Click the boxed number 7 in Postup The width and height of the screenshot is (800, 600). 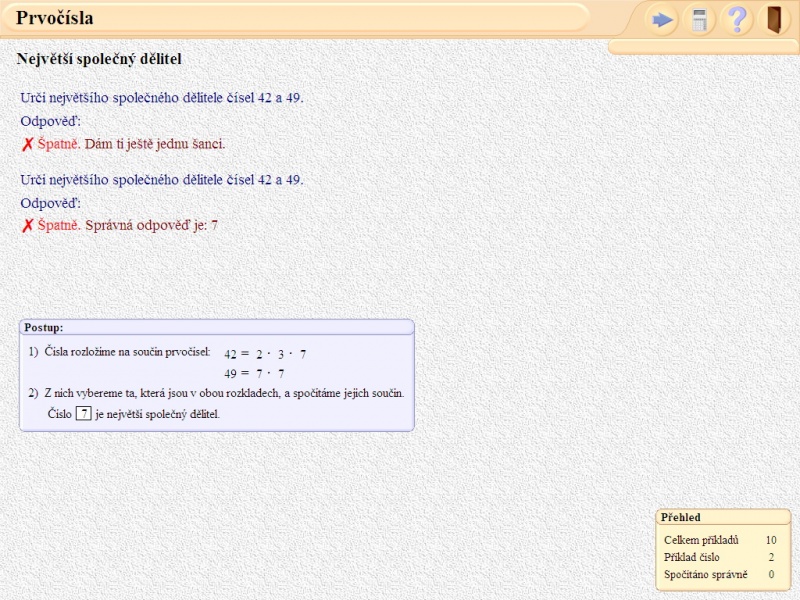pos(84,413)
